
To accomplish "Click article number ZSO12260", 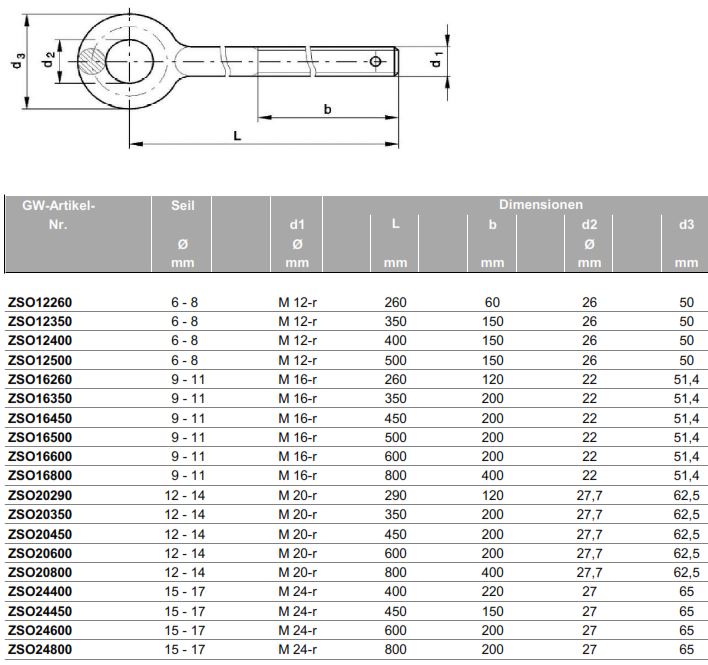I will tap(40, 301).
